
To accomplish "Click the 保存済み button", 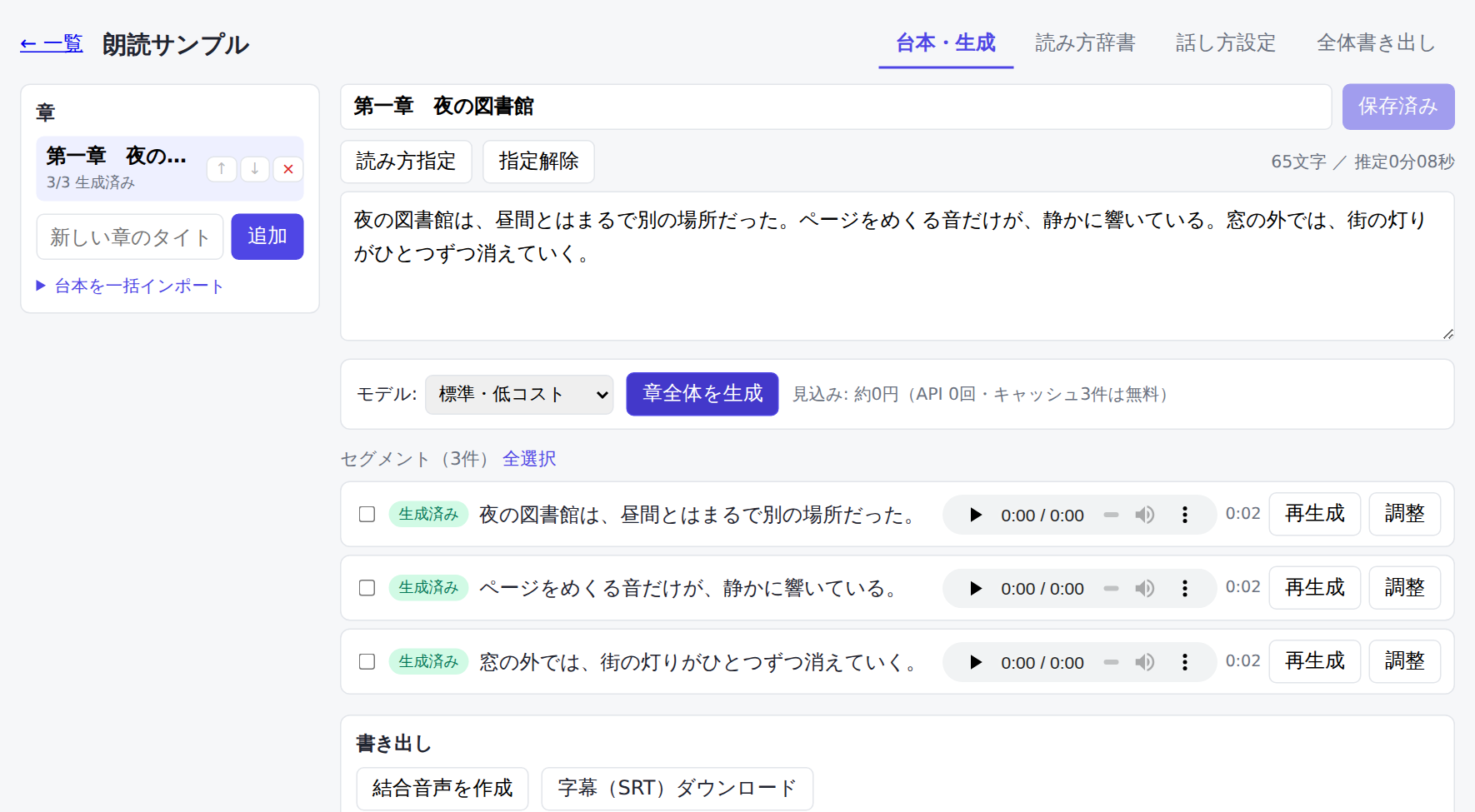I will (1398, 107).
